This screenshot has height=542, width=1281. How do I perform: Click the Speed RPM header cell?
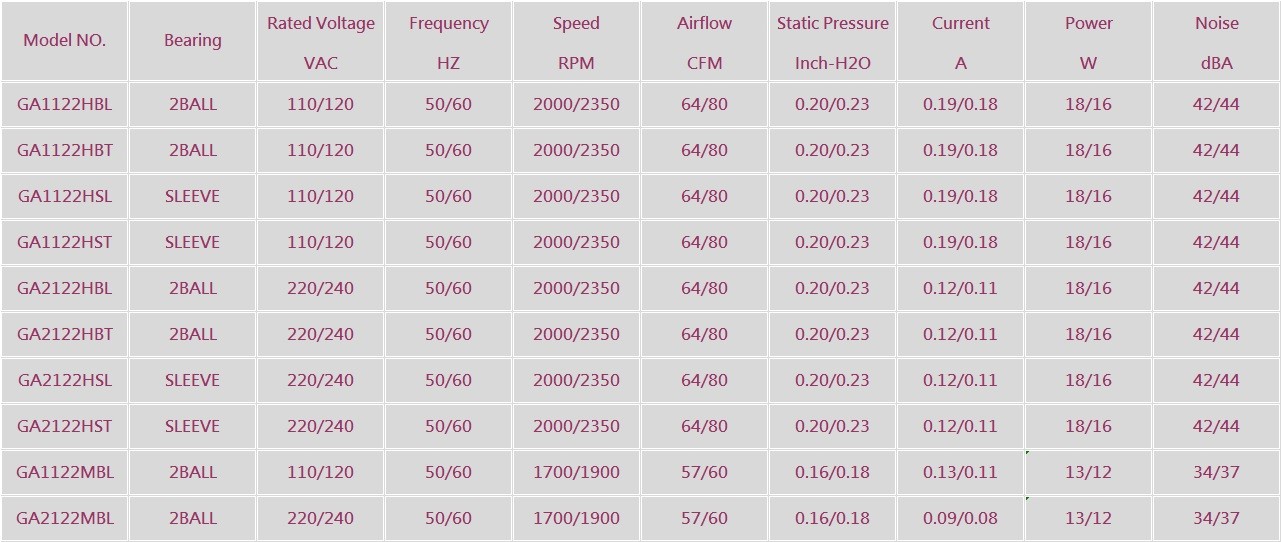576,42
